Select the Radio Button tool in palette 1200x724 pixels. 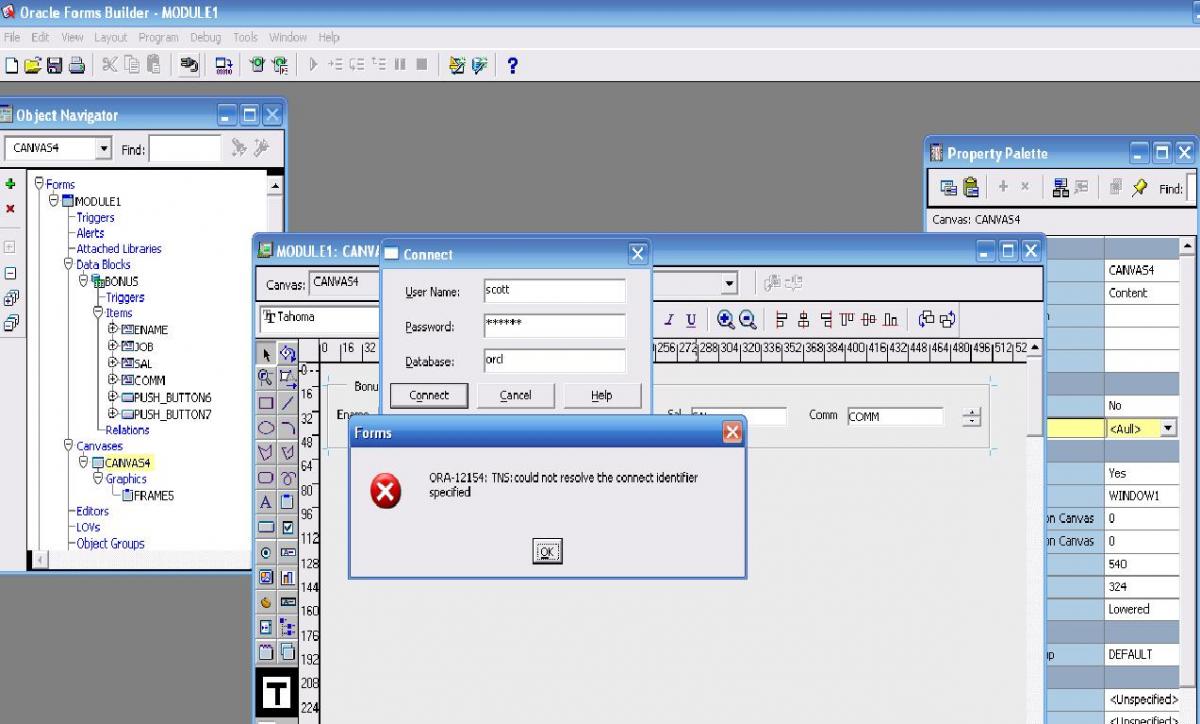(x=266, y=552)
